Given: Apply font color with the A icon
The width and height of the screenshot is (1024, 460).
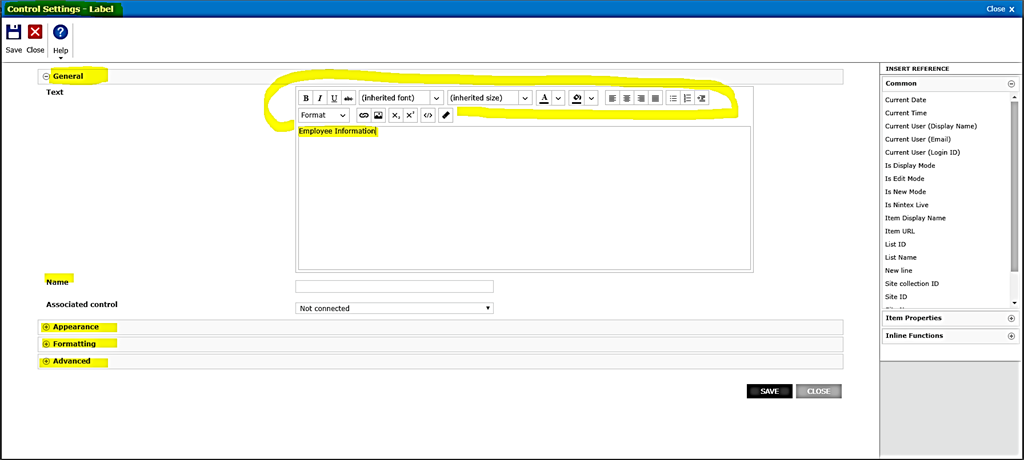Looking at the screenshot, I should [x=544, y=98].
